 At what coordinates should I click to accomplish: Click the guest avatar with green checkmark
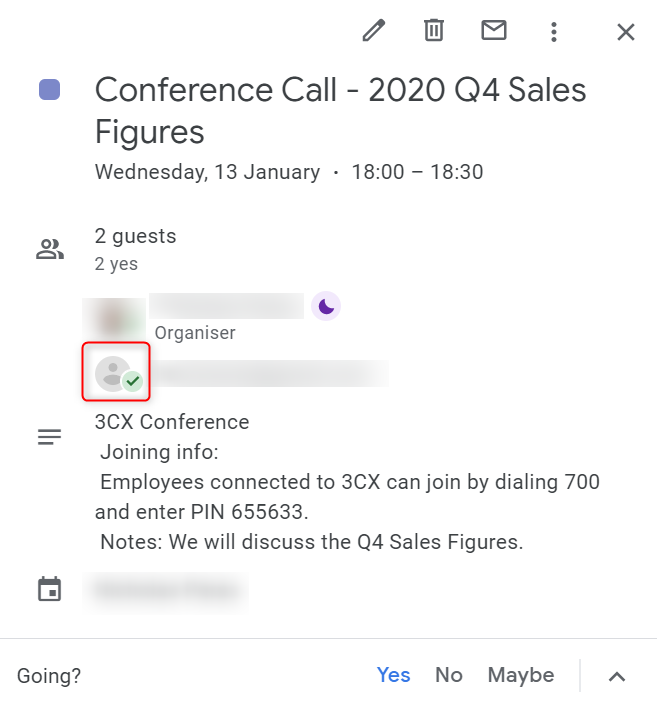[x=116, y=372]
